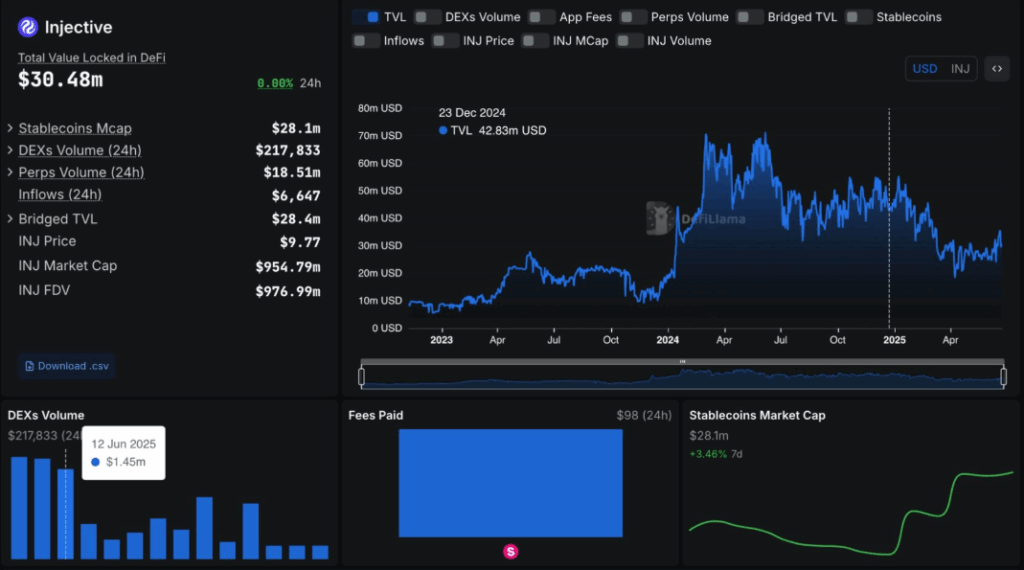This screenshot has width=1024, height=570.
Task: Open the Inflows (24h) link
Action: tap(60, 195)
